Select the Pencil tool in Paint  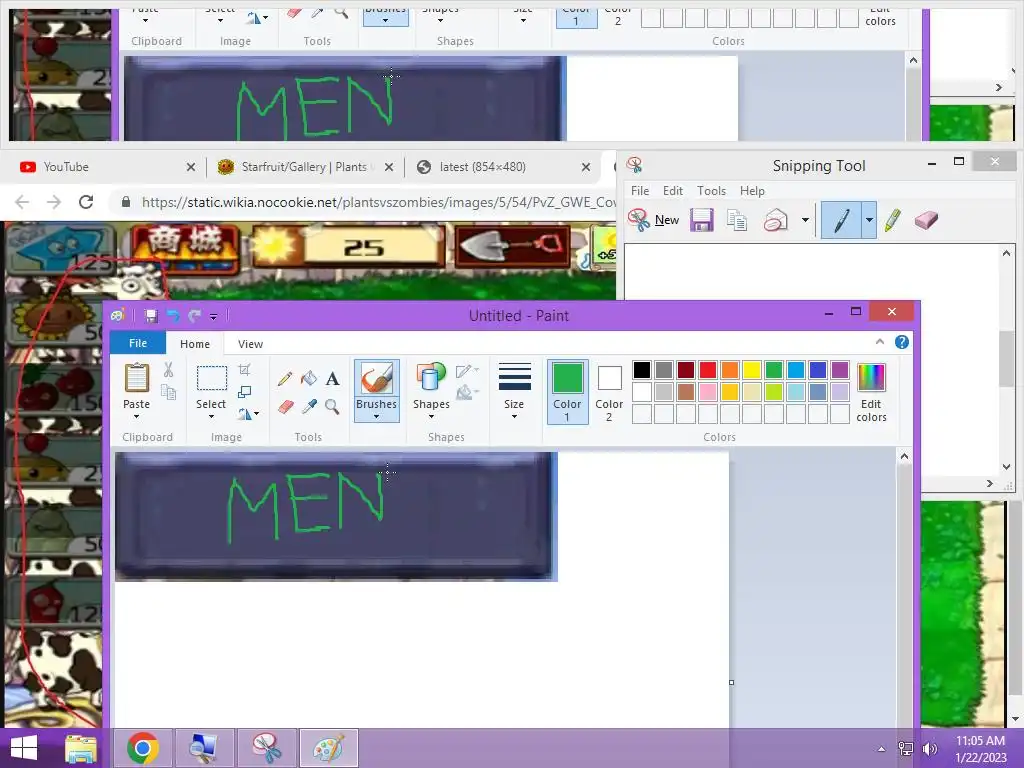(285, 379)
